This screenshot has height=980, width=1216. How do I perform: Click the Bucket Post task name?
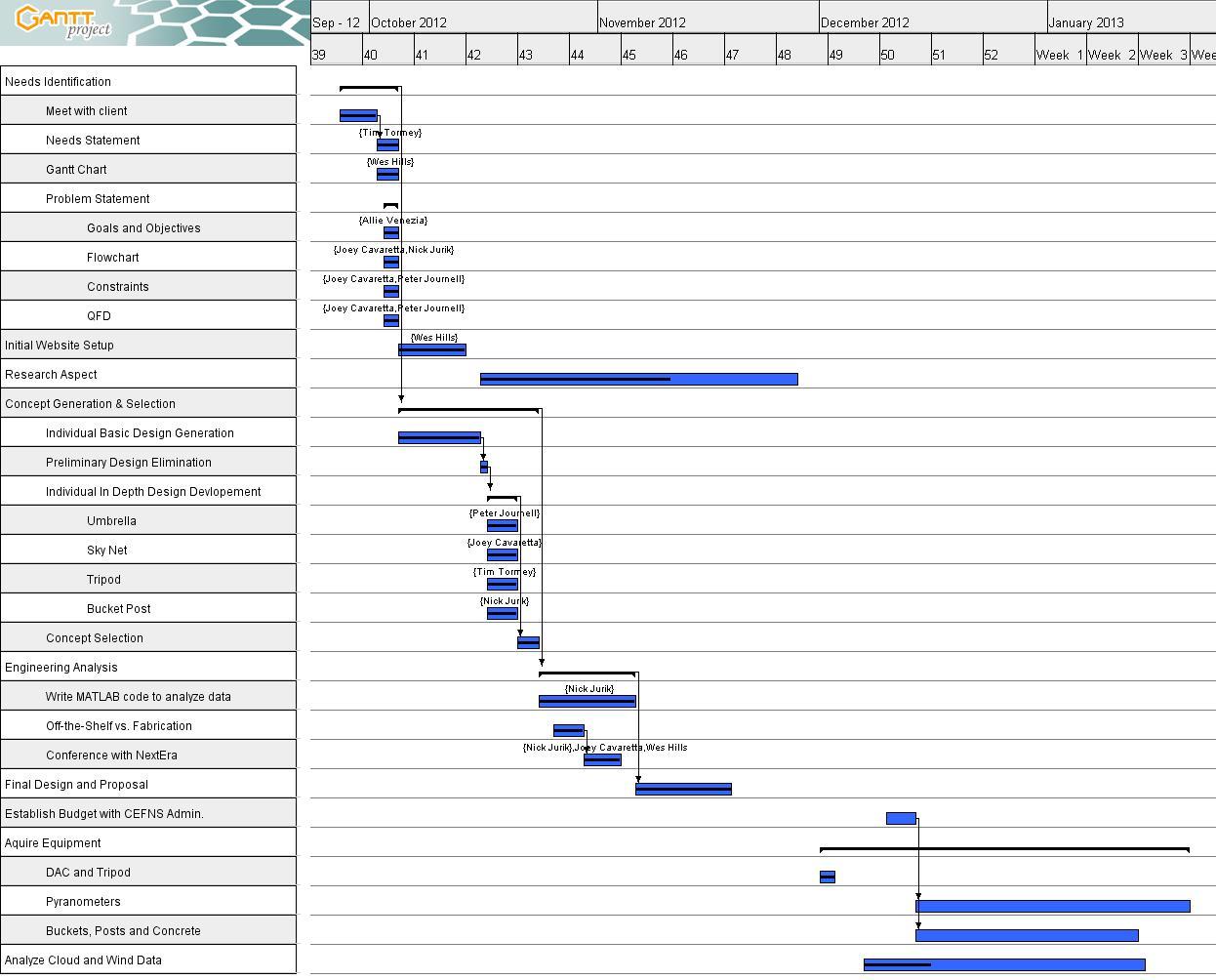click(x=118, y=609)
